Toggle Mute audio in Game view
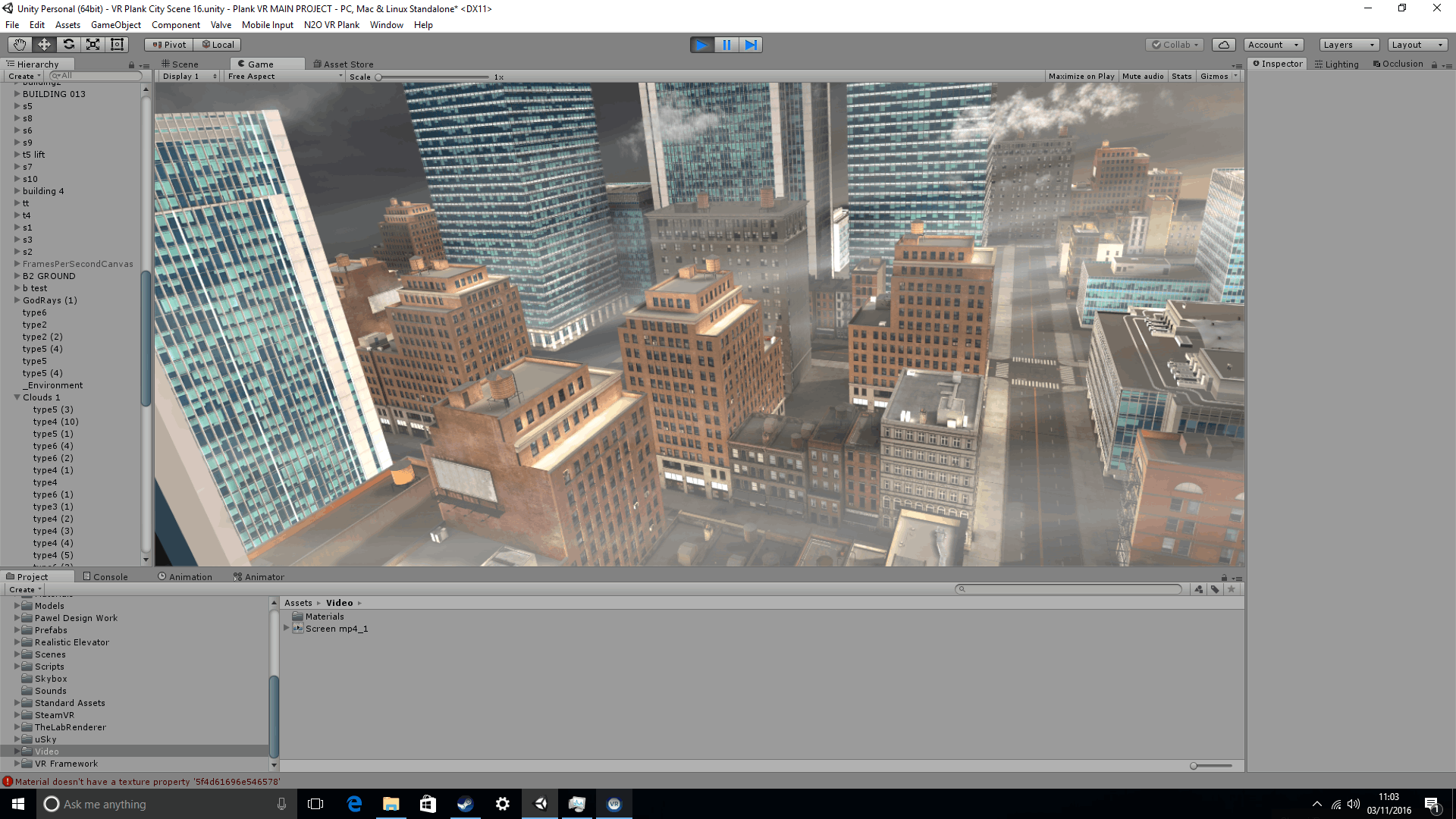 click(x=1142, y=77)
